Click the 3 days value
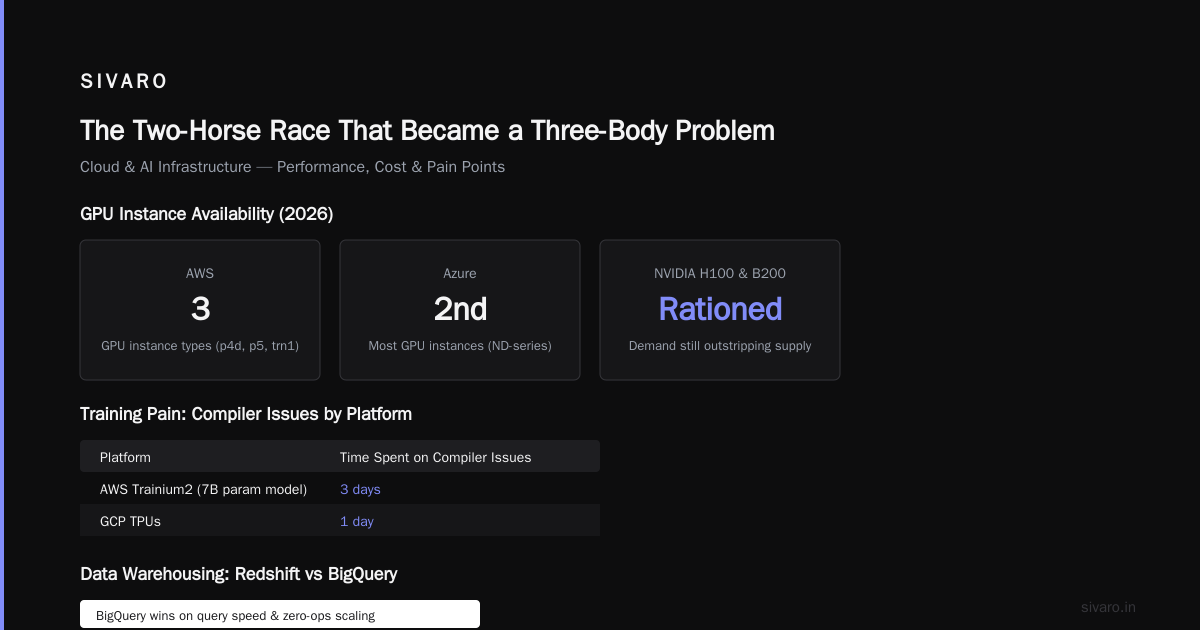This screenshot has width=1200, height=630. tap(360, 489)
